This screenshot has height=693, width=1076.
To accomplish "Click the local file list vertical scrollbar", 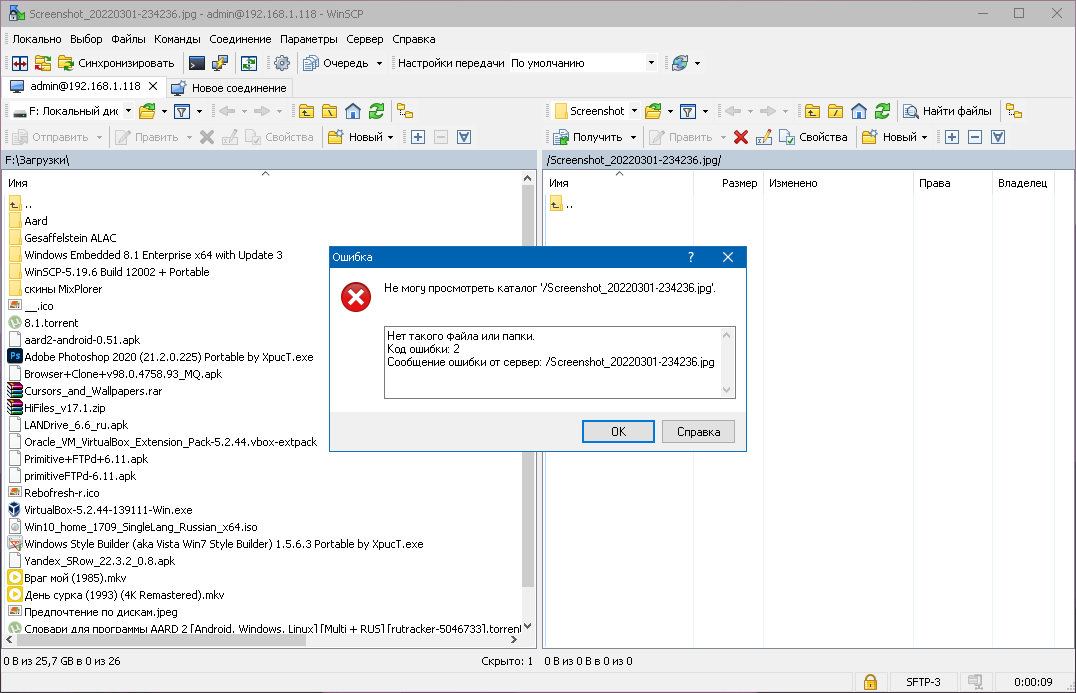I will point(528,400).
